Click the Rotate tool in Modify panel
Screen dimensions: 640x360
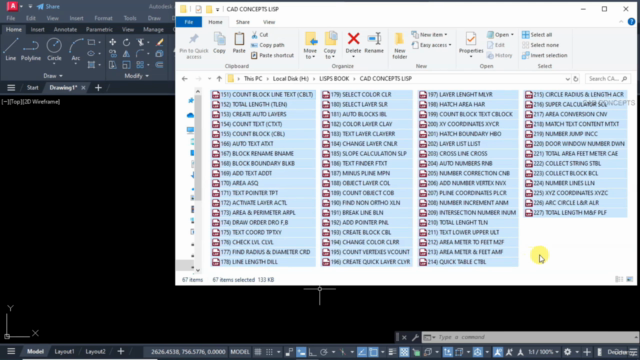pos(127,42)
